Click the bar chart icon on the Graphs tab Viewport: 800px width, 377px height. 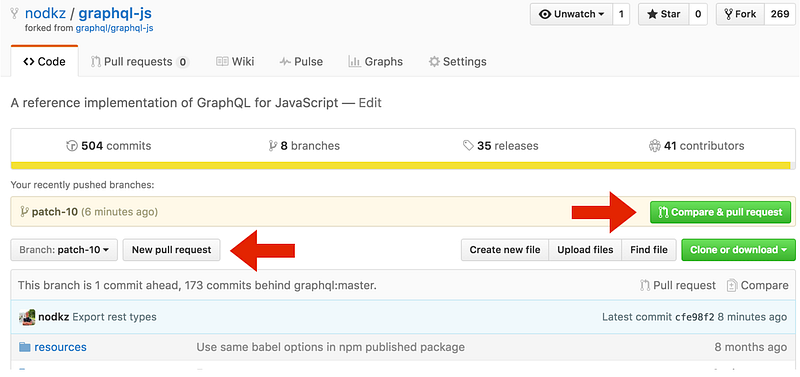coord(355,62)
